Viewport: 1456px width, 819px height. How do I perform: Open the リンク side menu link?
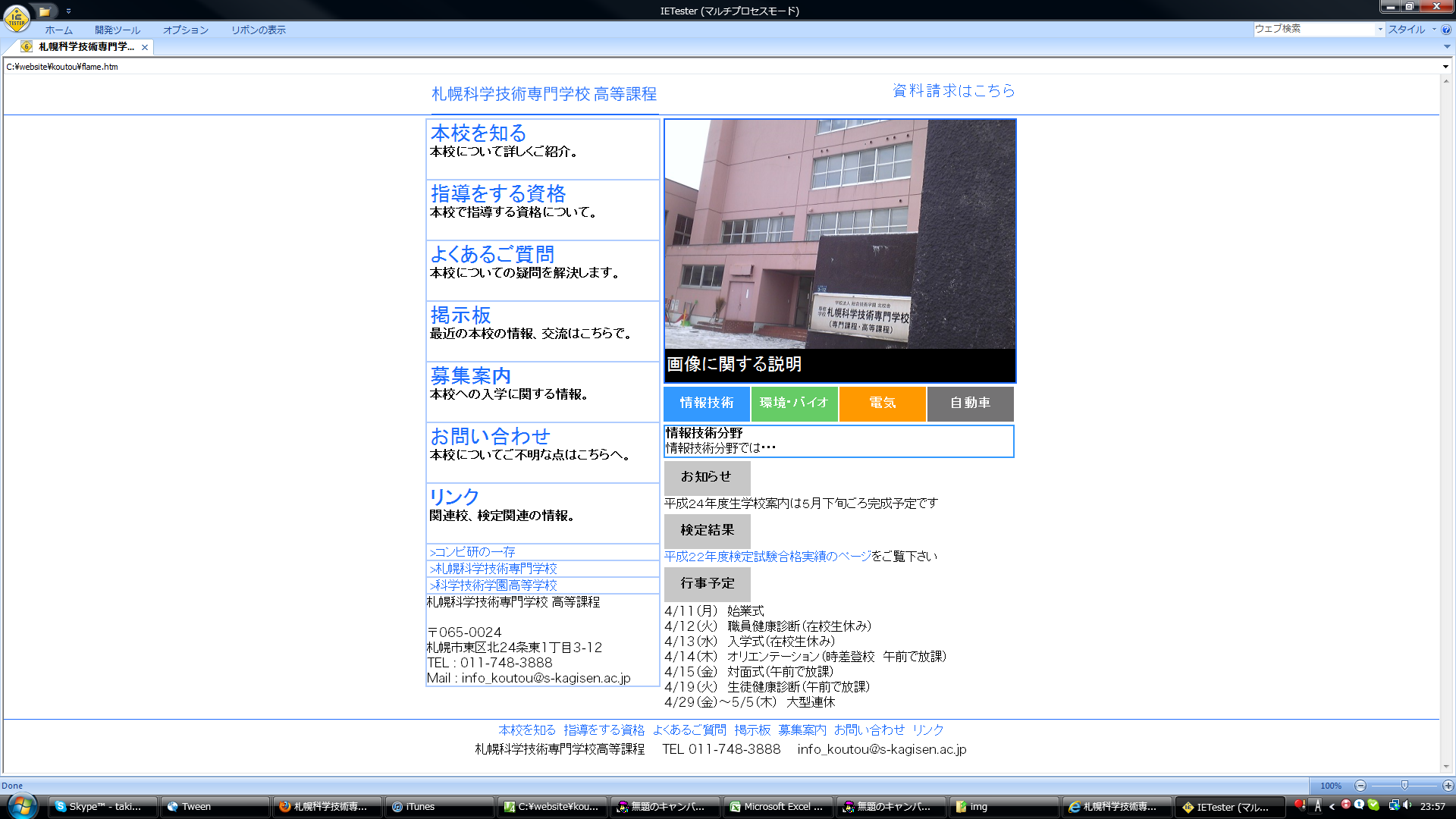(454, 497)
